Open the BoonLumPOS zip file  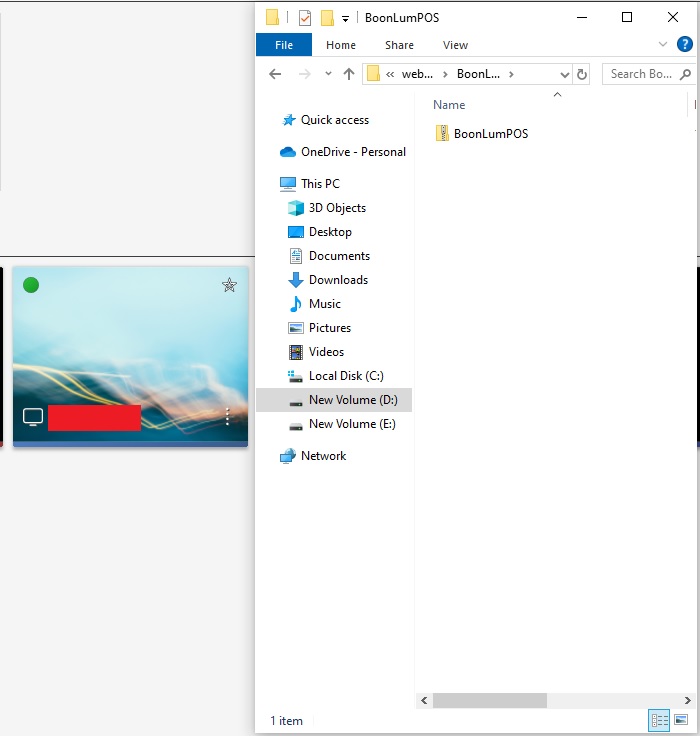pyautogui.click(x=490, y=133)
